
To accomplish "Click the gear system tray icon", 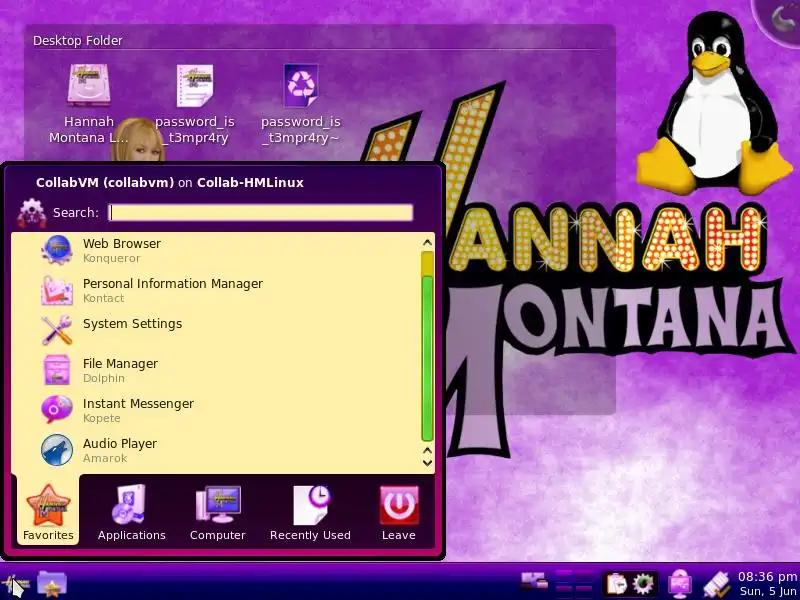I will click(x=643, y=584).
